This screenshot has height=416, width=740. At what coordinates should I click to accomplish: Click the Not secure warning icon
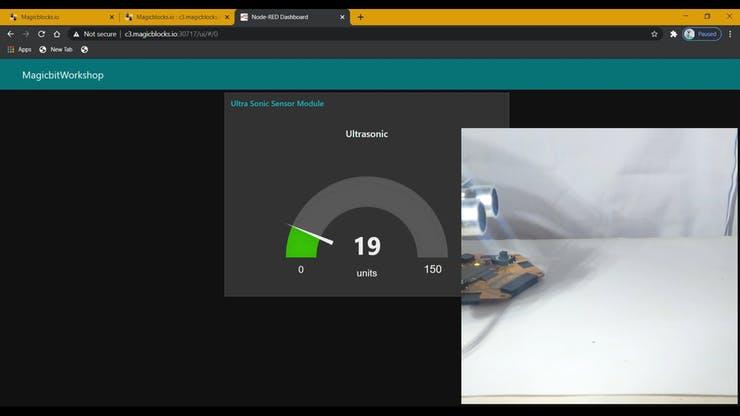point(76,33)
